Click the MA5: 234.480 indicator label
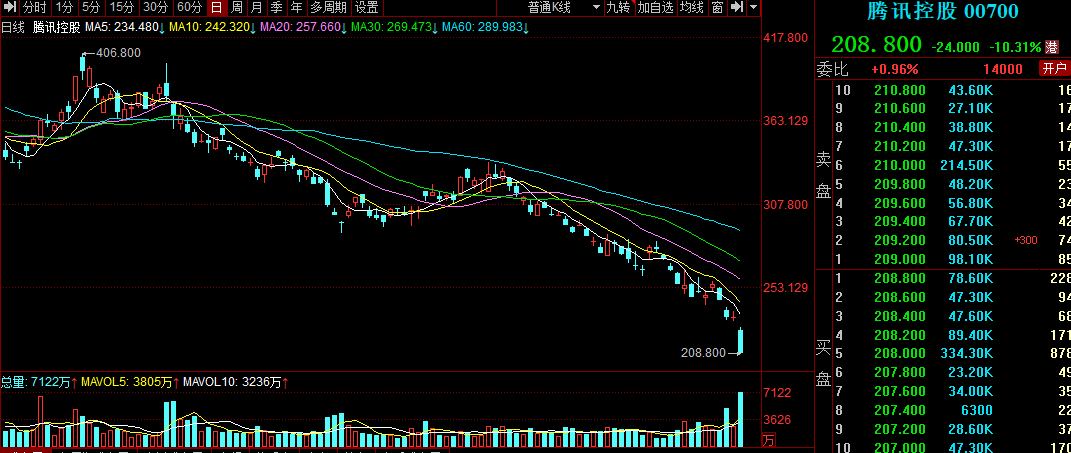The width and height of the screenshot is (1071, 453). pyautogui.click(x=123, y=28)
